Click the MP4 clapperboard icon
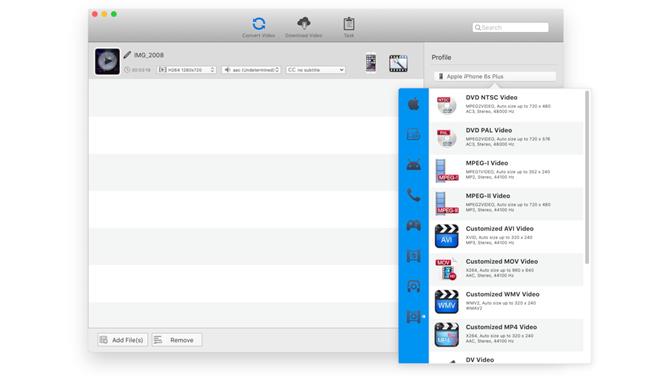The height and width of the screenshot is (377, 670). pyautogui.click(x=447, y=335)
